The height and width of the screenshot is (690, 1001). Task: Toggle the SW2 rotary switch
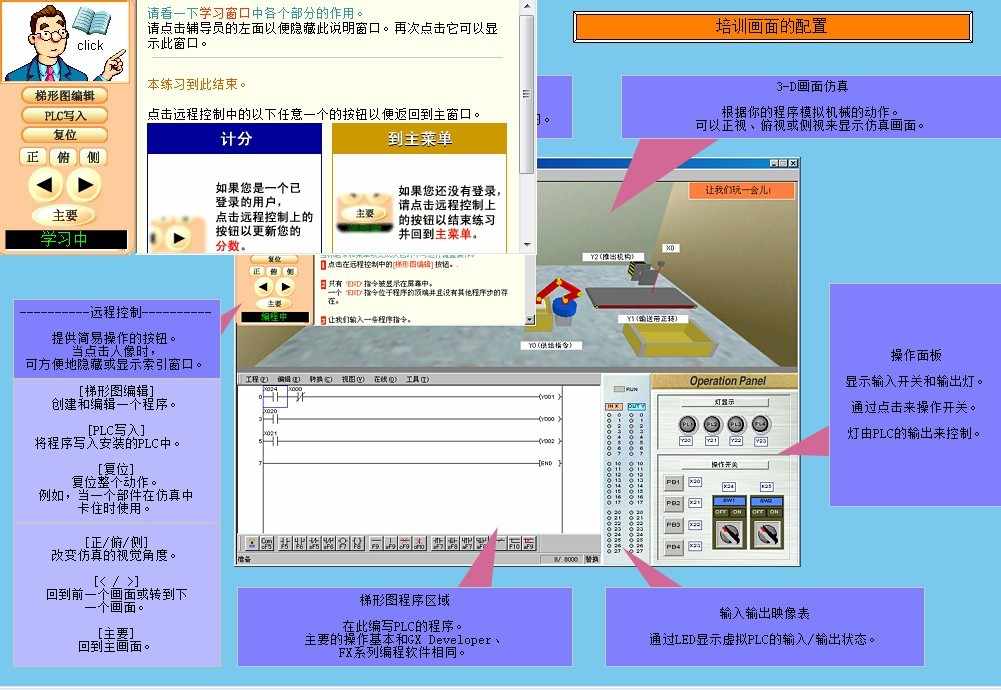click(766, 534)
